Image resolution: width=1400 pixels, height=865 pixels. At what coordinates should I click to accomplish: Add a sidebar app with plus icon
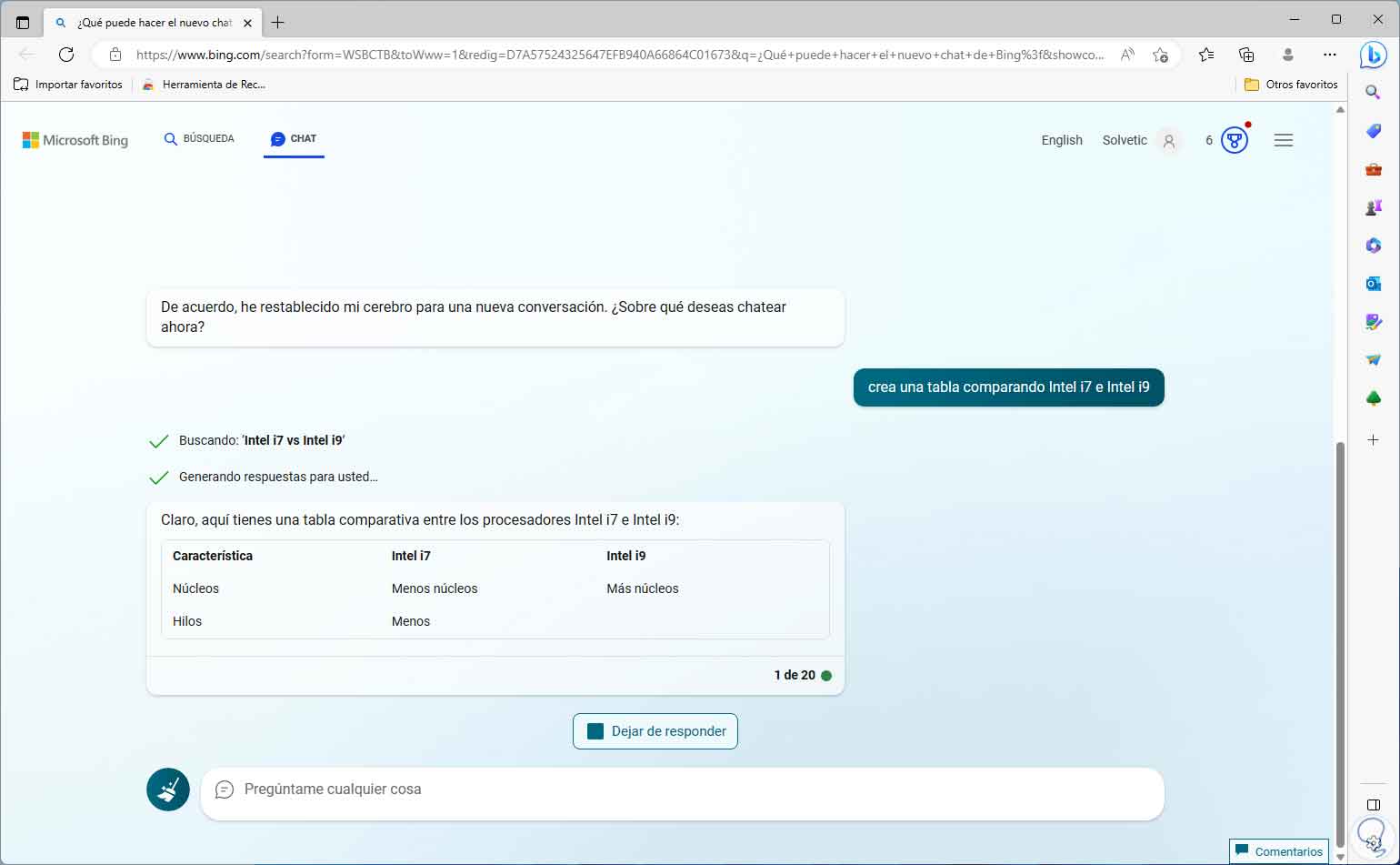click(x=1374, y=439)
